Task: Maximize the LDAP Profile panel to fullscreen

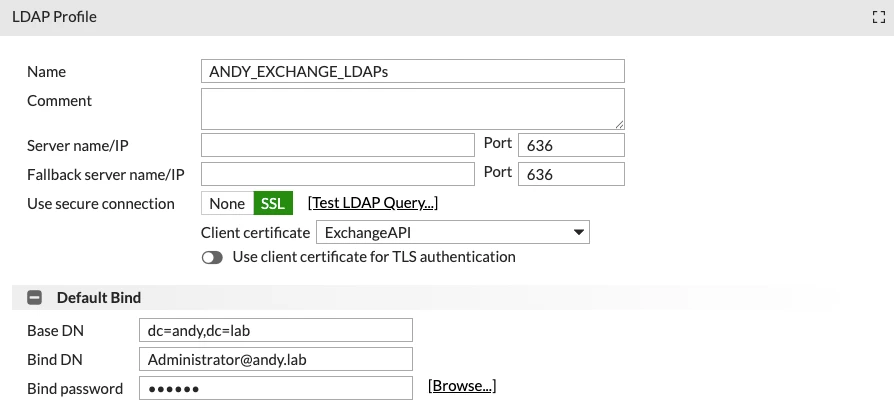Action: (x=879, y=17)
